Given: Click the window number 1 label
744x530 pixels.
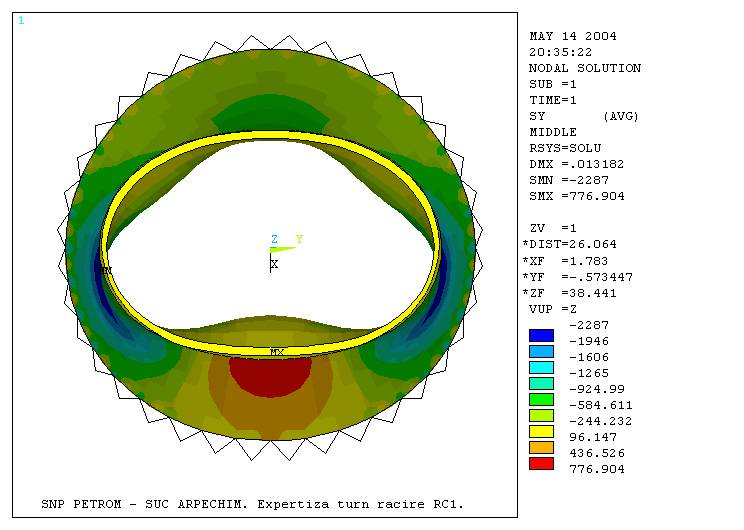Looking at the screenshot, I should [x=21, y=20].
